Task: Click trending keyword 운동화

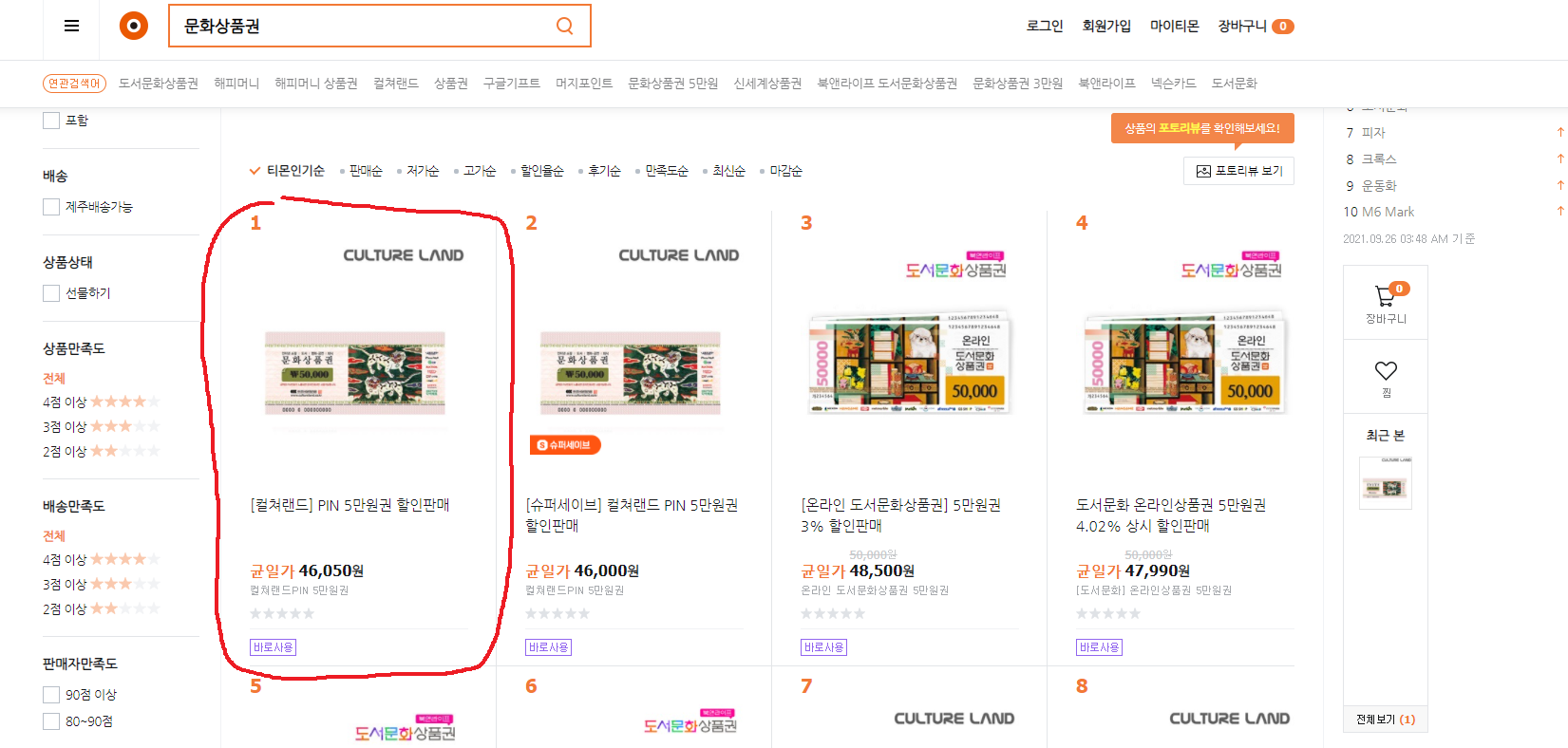Action: pos(1379,186)
